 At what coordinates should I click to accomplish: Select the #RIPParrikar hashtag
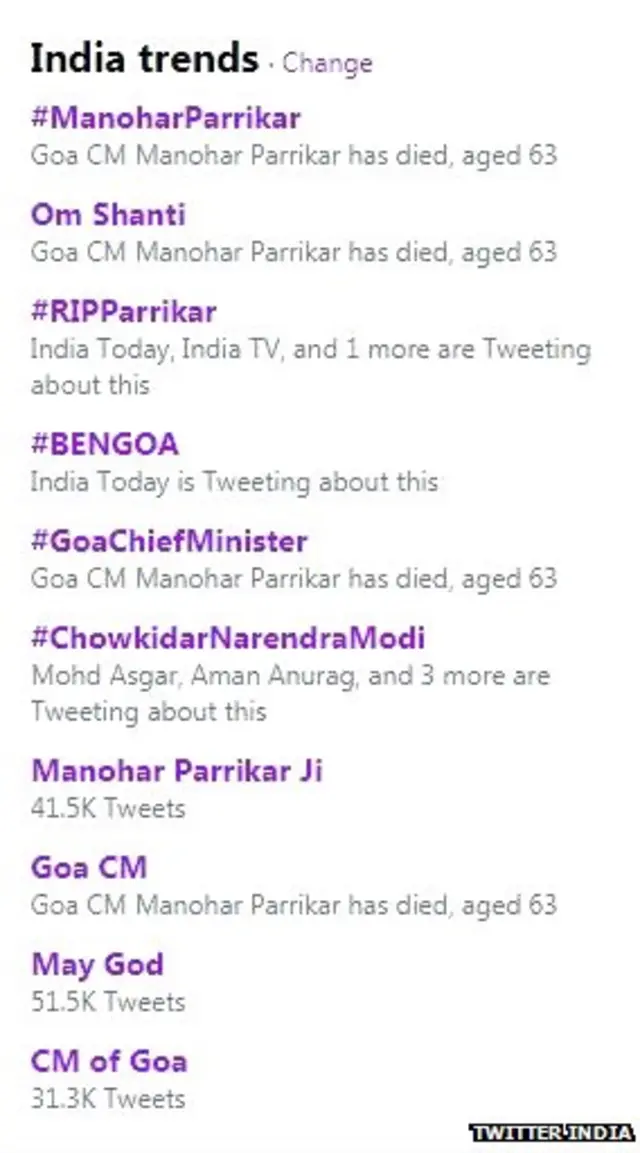click(x=123, y=311)
